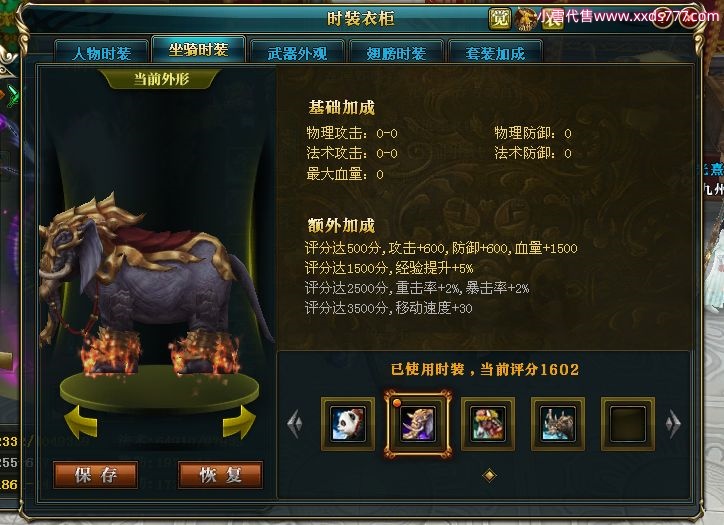Click the 恢复 button
This screenshot has height=525, width=724.
coord(220,474)
